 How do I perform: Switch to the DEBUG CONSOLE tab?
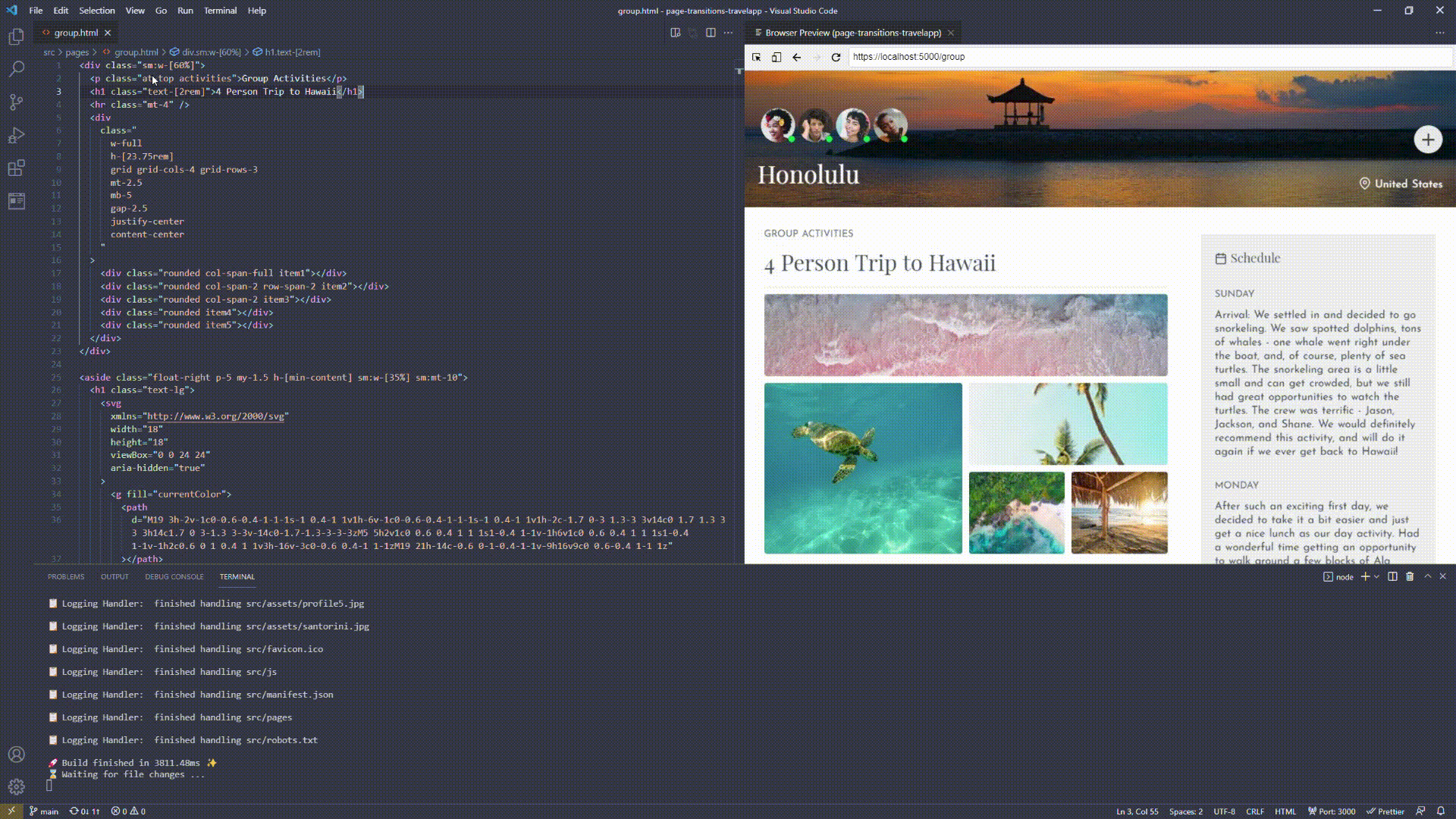click(174, 576)
